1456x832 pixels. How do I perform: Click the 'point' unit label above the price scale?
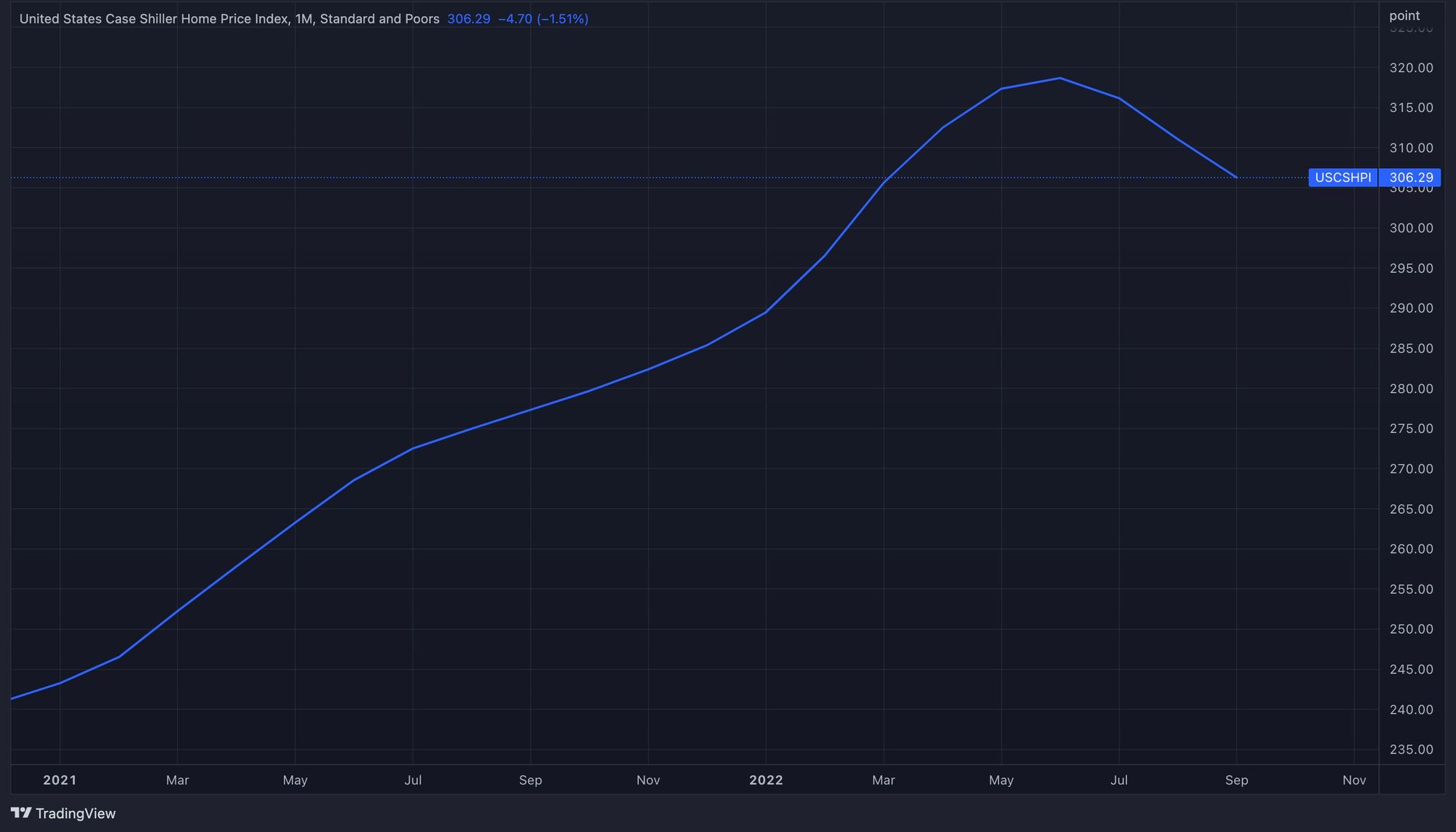click(1404, 15)
